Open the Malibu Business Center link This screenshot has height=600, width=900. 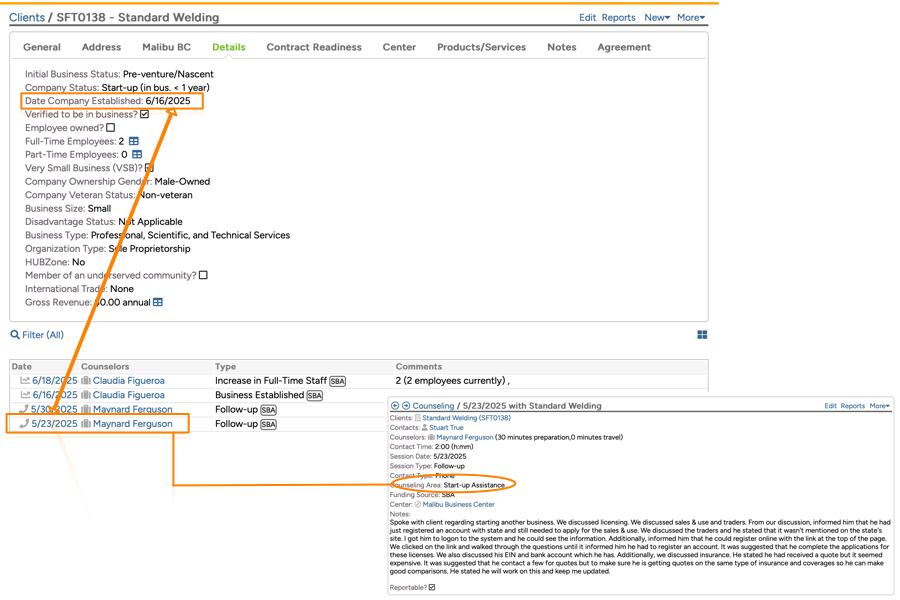click(458, 505)
